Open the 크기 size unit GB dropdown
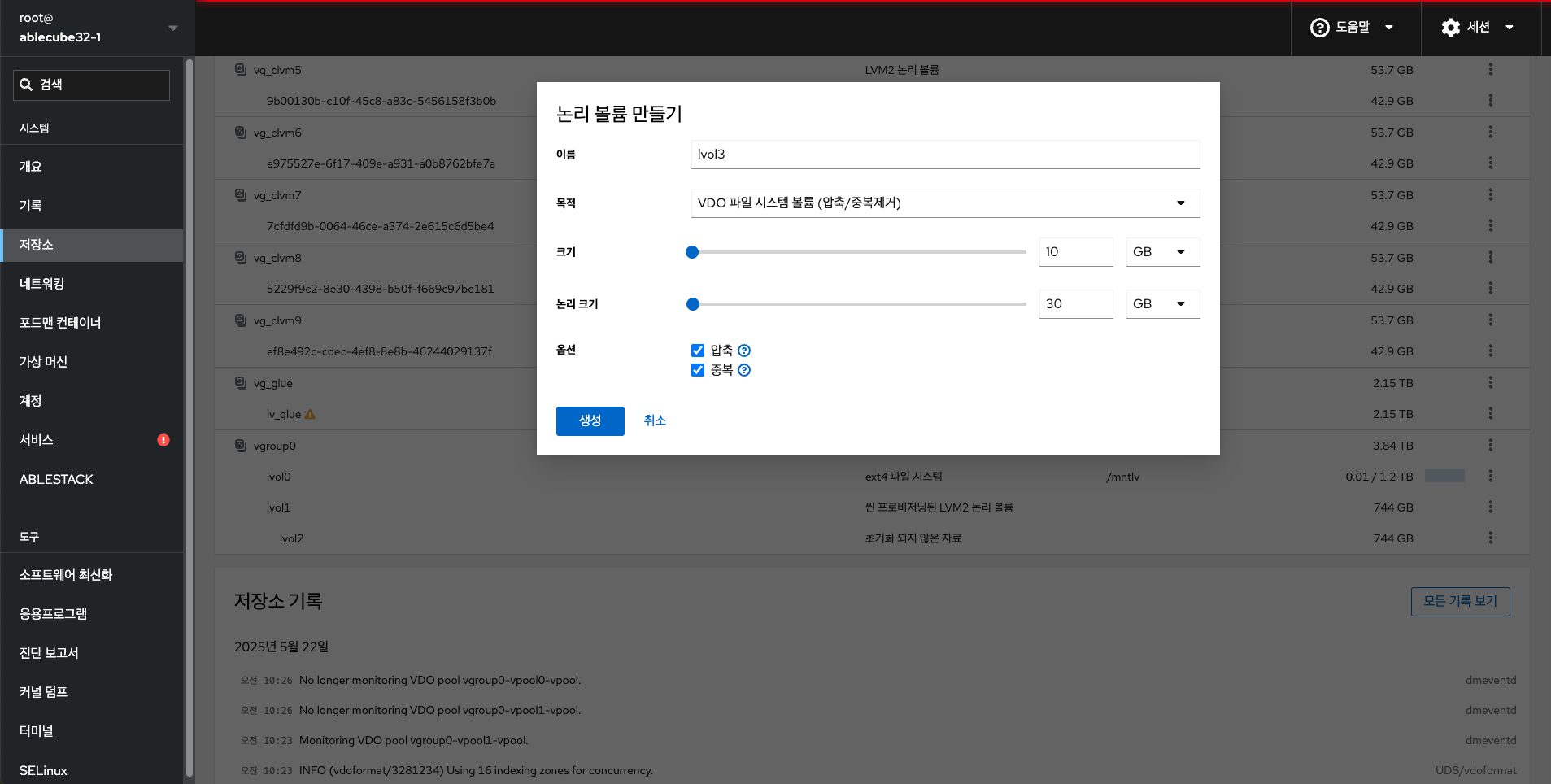The width and height of the screenshot is (1551, 784). click(1162, 252)
